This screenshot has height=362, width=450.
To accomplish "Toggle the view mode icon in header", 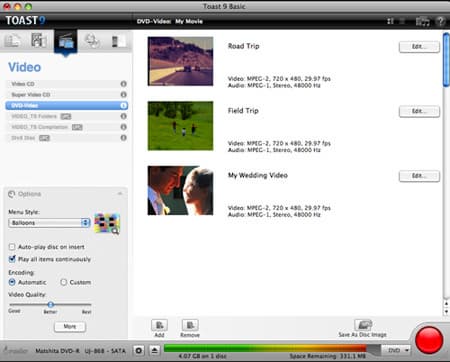I will pyautogui.click(x=390, y=21).
